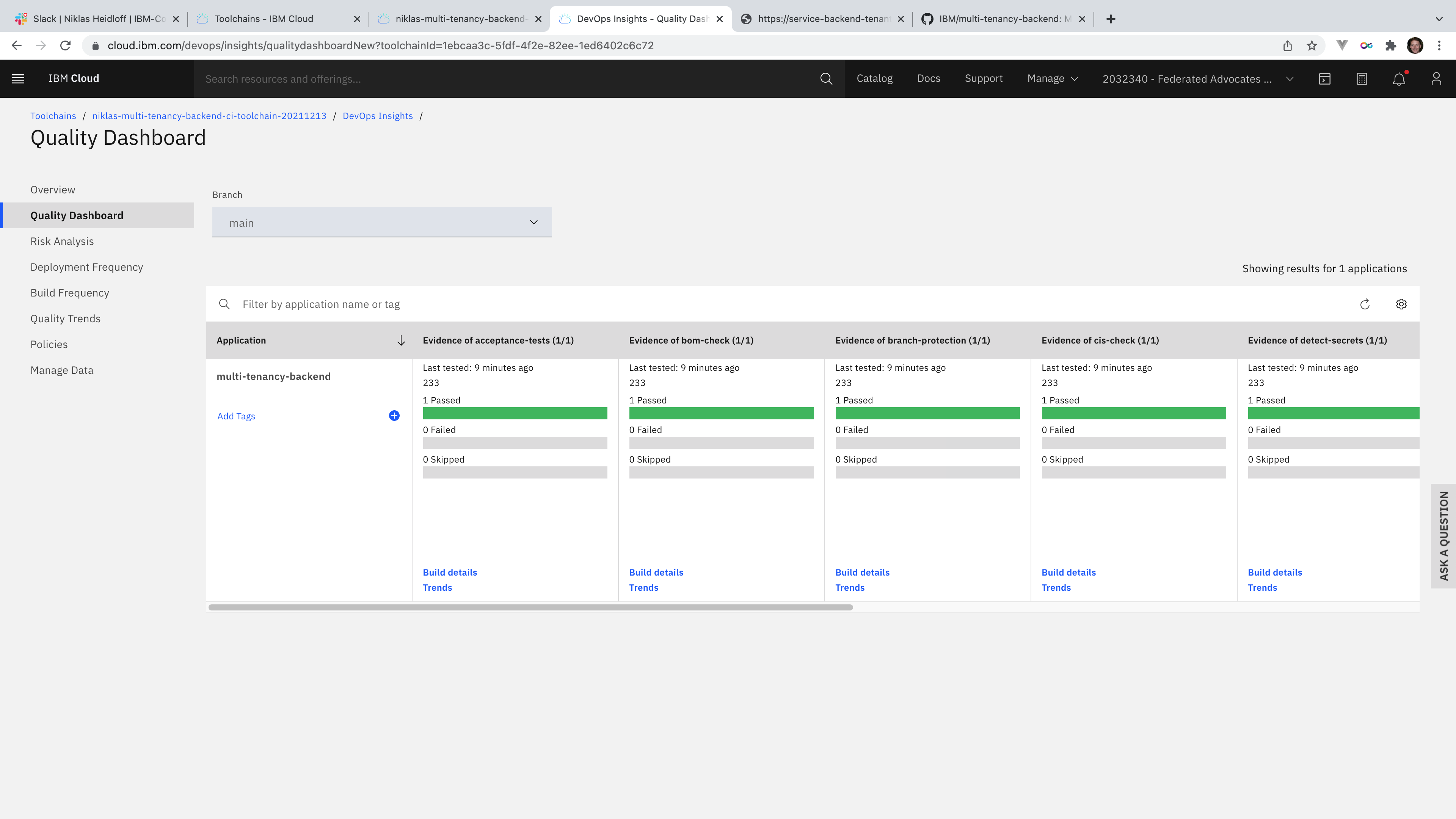Refresh the quality dashboard table
Image resolution: width=1456 pixels, height=819 pixels.
point(1365,304)
